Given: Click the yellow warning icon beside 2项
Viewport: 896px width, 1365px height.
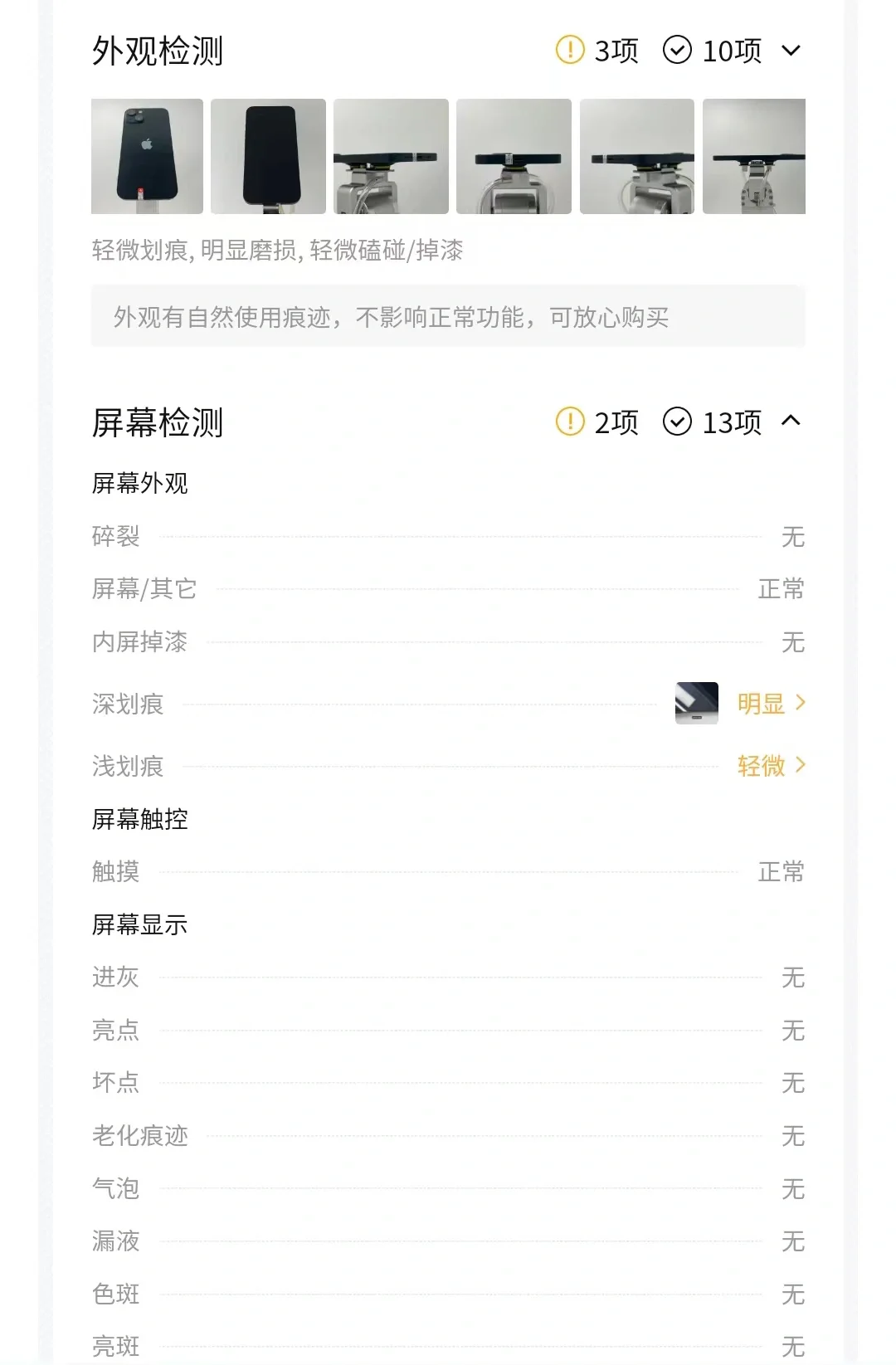Looking at the screenshot, I should [x=570, y=422].
